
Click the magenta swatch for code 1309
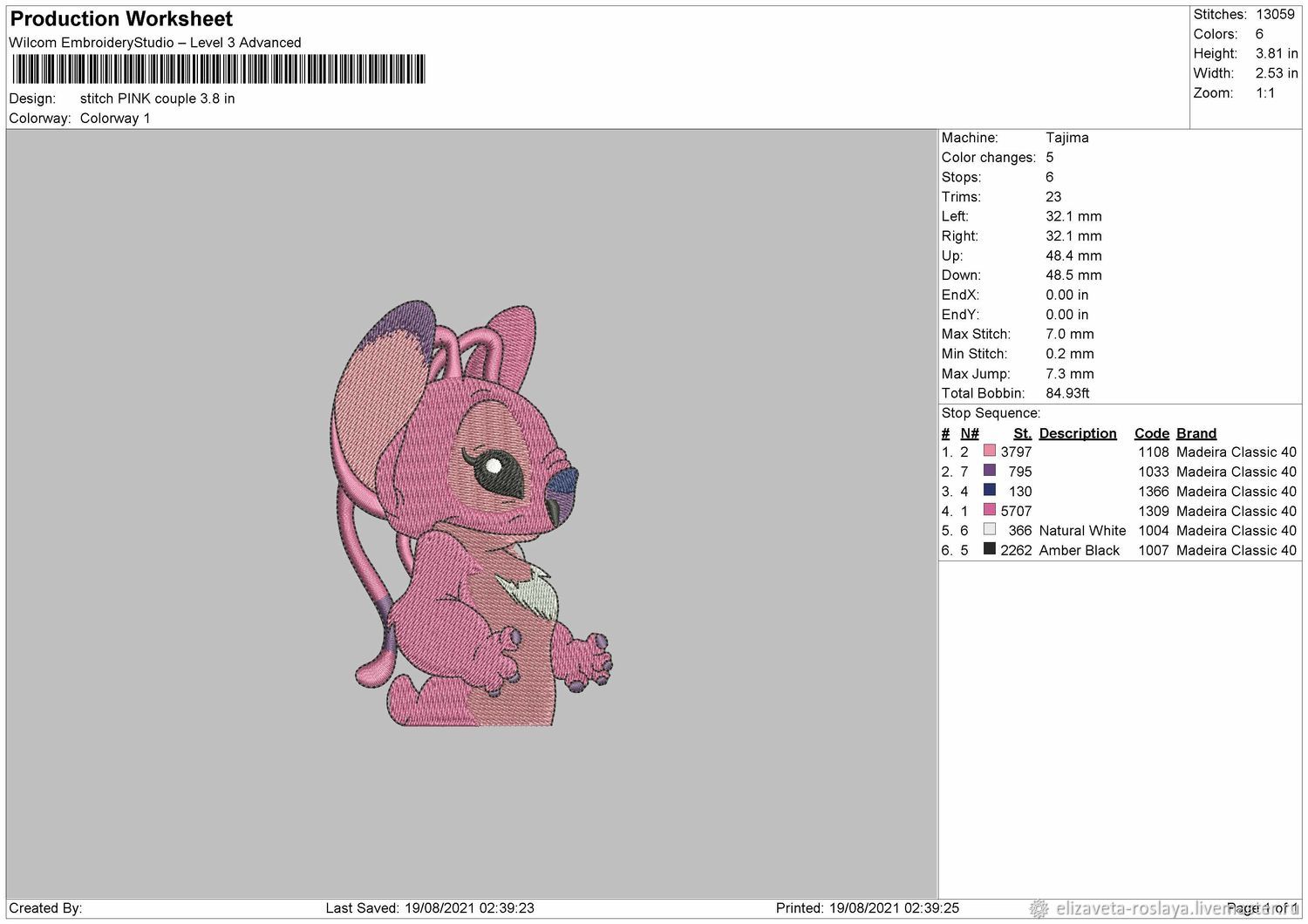coord(989,510)
